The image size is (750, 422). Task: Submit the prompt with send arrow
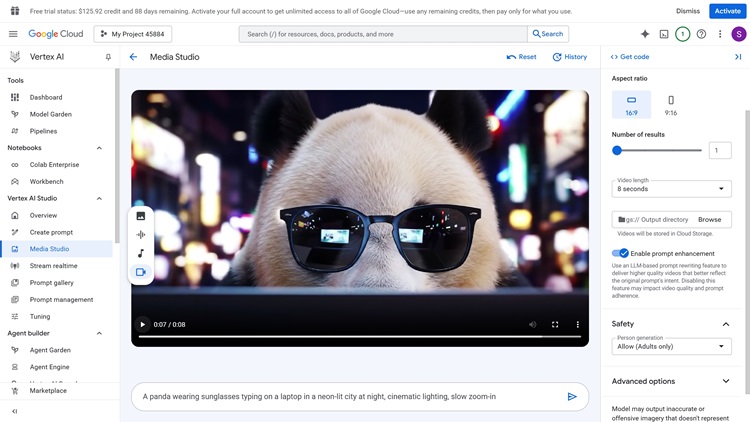coord(572,397)
